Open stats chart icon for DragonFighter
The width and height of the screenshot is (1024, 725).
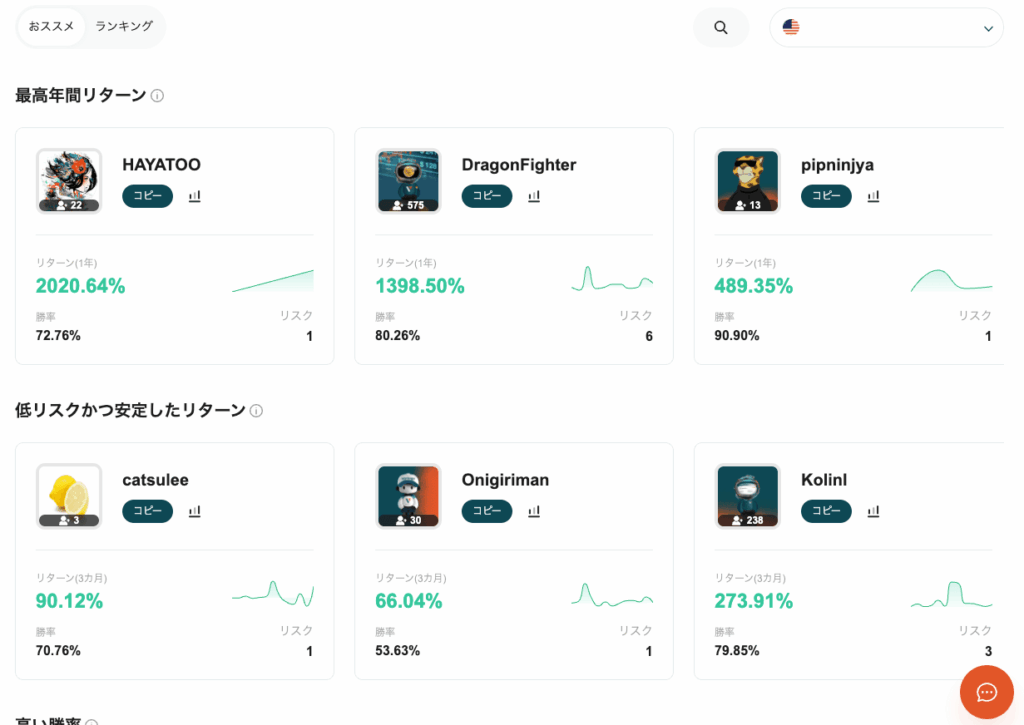[534, 197]
